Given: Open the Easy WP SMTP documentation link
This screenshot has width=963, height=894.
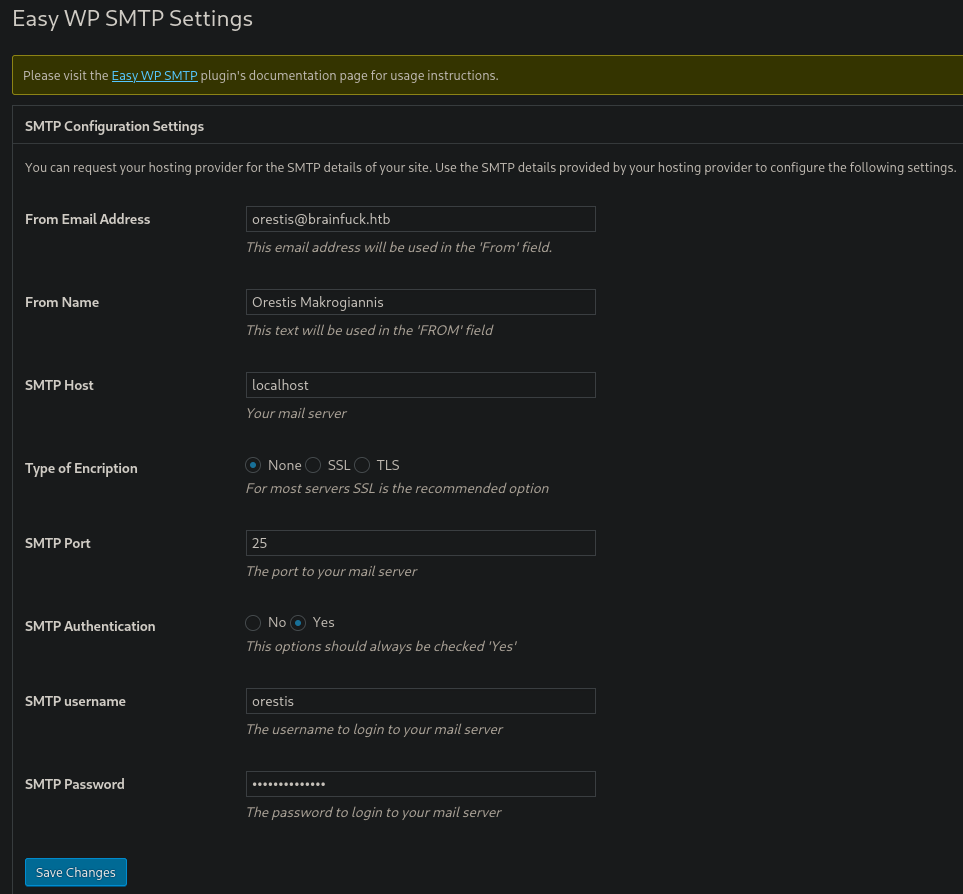Looking at the screenshot, I should [x=154, y=75].
